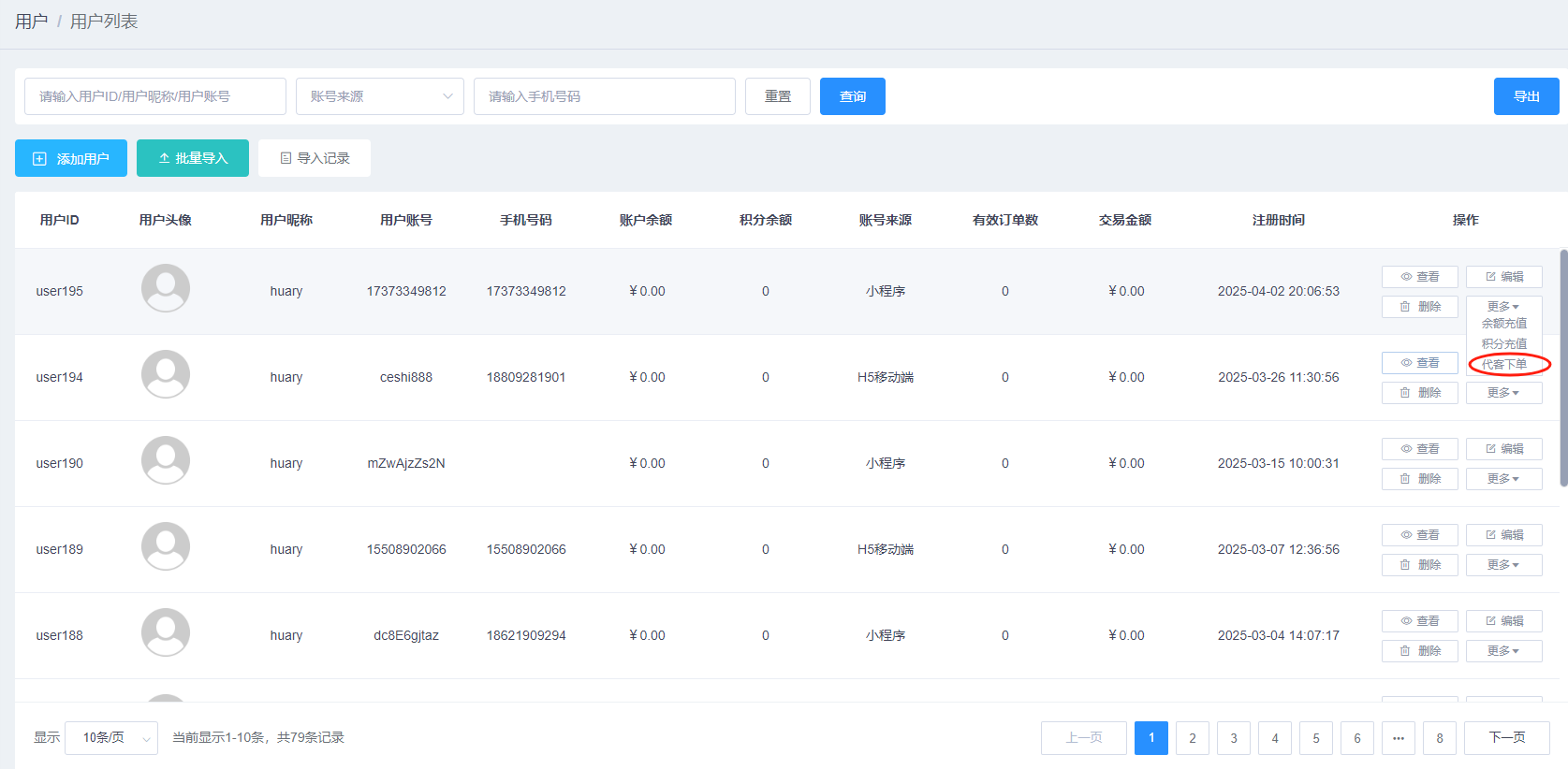Choose 余额充值 in the 更多 menu
The width and height of the screenshot is (1568, 769).
pyautogui.click(x=1504, y=324)
